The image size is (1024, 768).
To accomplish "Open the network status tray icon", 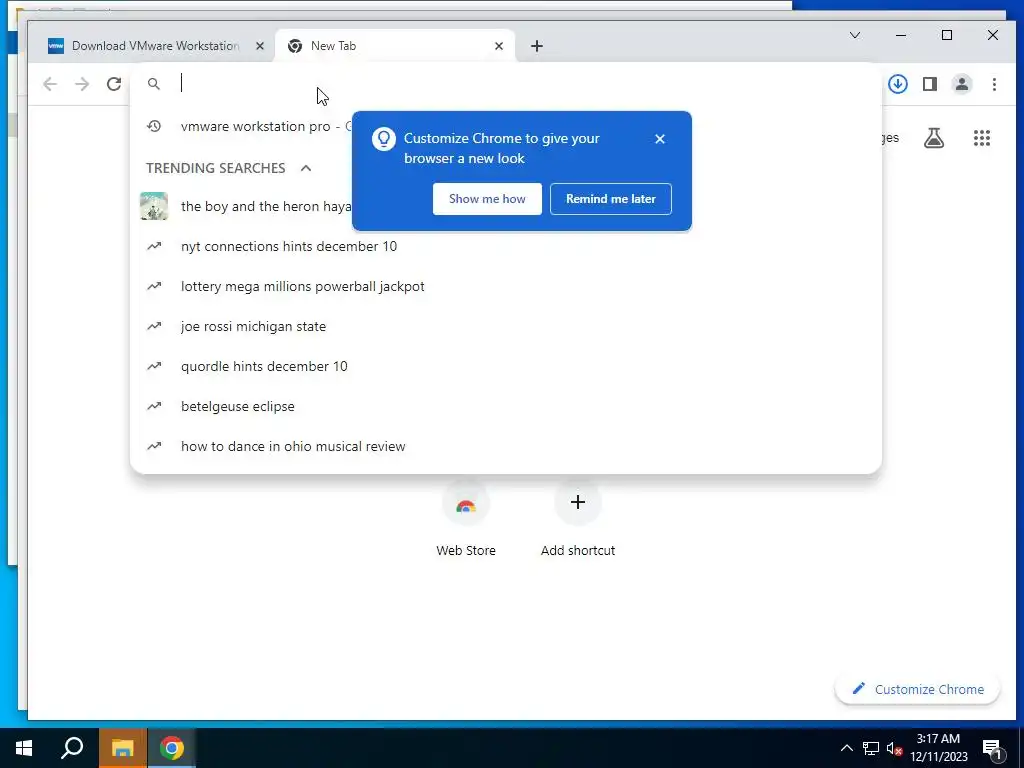I will 871,748.
